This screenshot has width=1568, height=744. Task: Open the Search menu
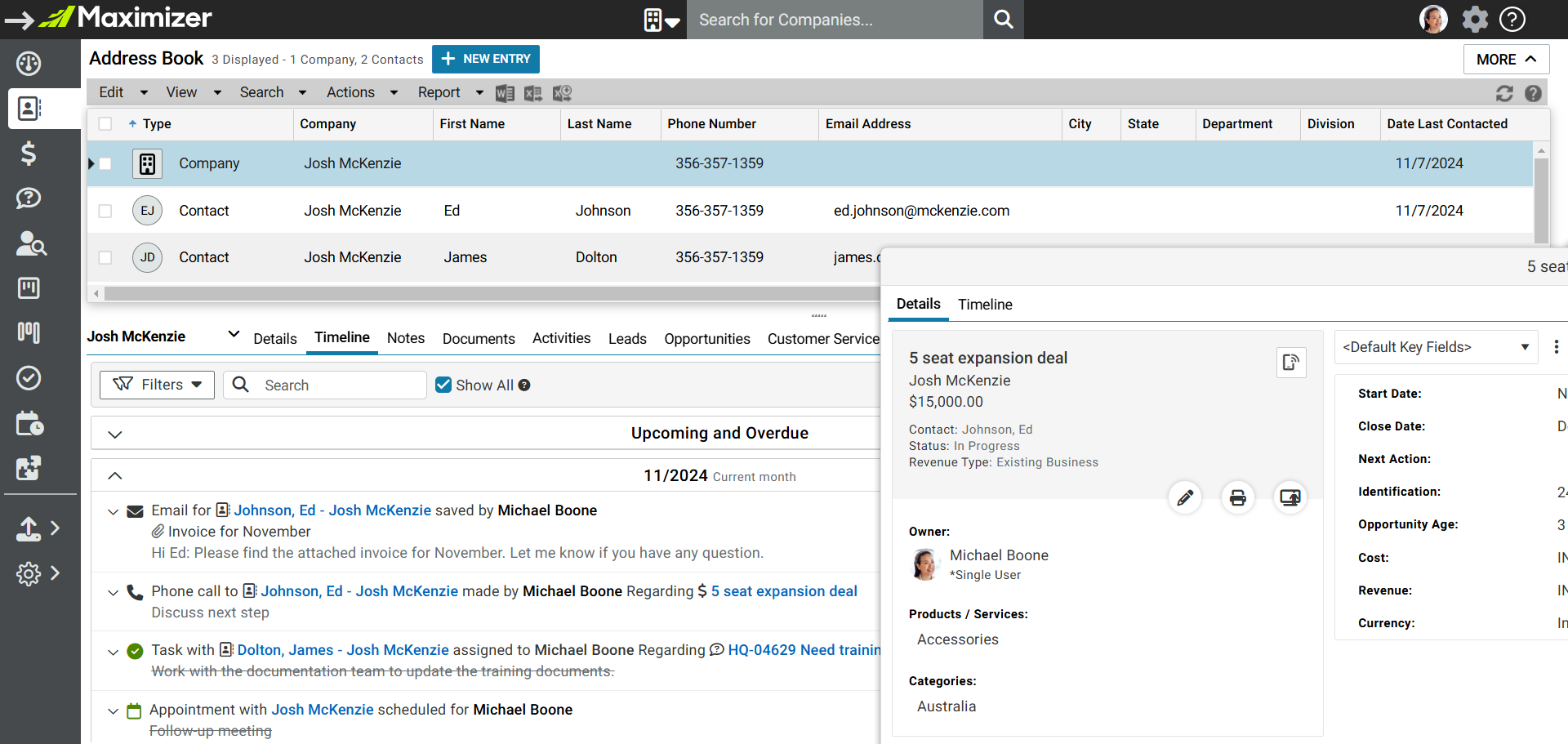click(x=273, y=92)
